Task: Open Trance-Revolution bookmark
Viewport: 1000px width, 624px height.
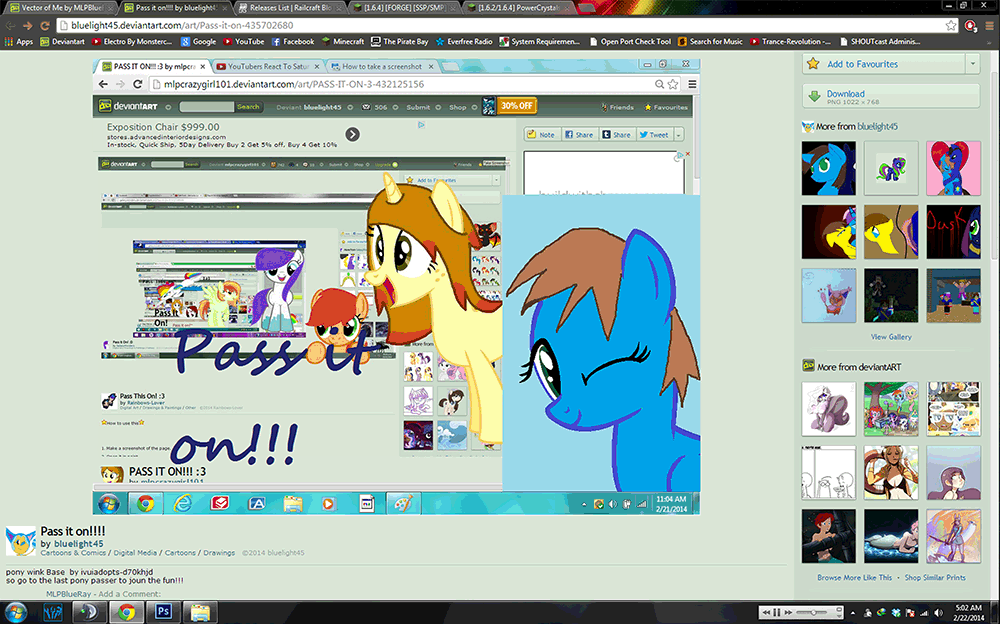Action: pos(791,41)
